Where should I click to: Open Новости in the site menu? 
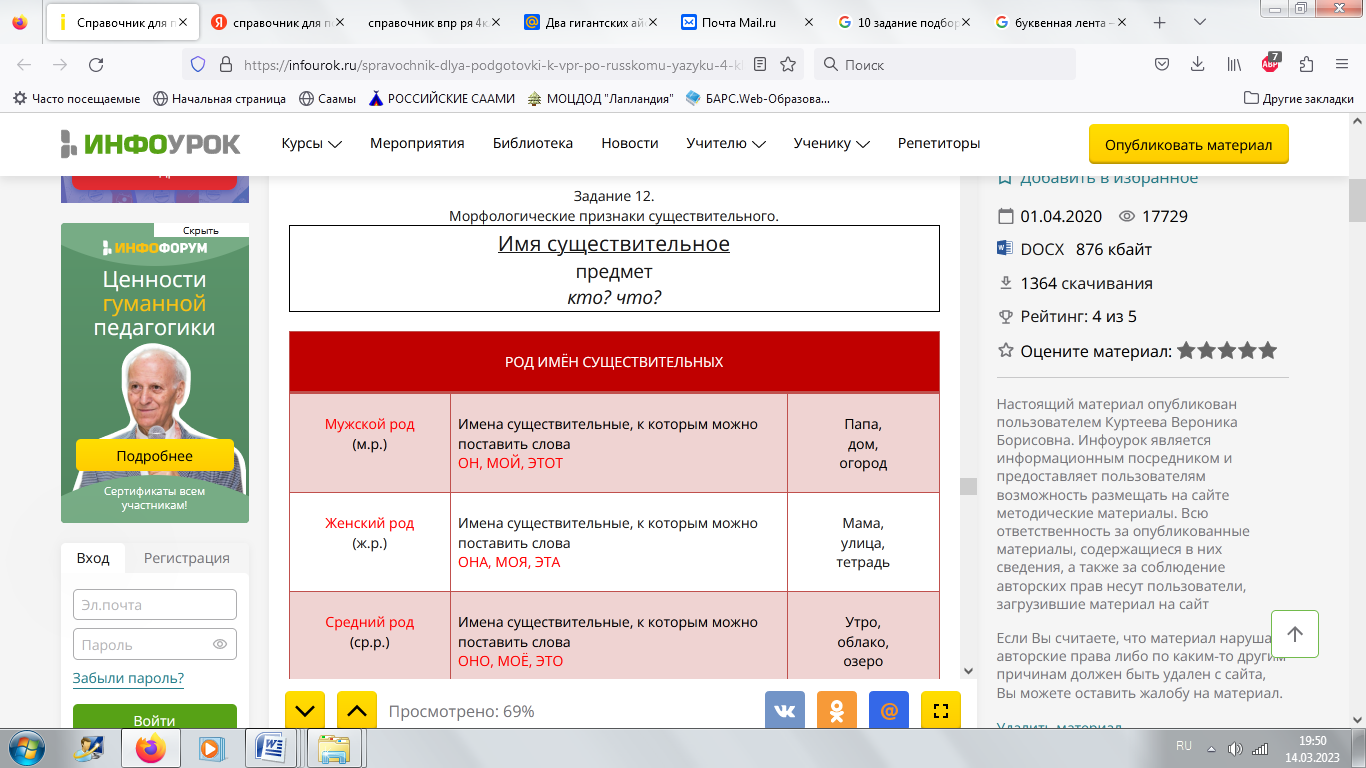coord(630,143)
